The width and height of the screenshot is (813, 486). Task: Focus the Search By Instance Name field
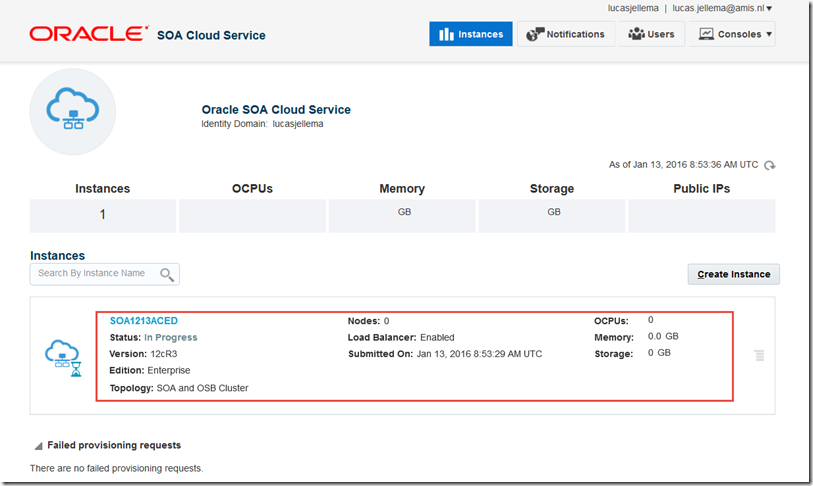pos(93,273)
